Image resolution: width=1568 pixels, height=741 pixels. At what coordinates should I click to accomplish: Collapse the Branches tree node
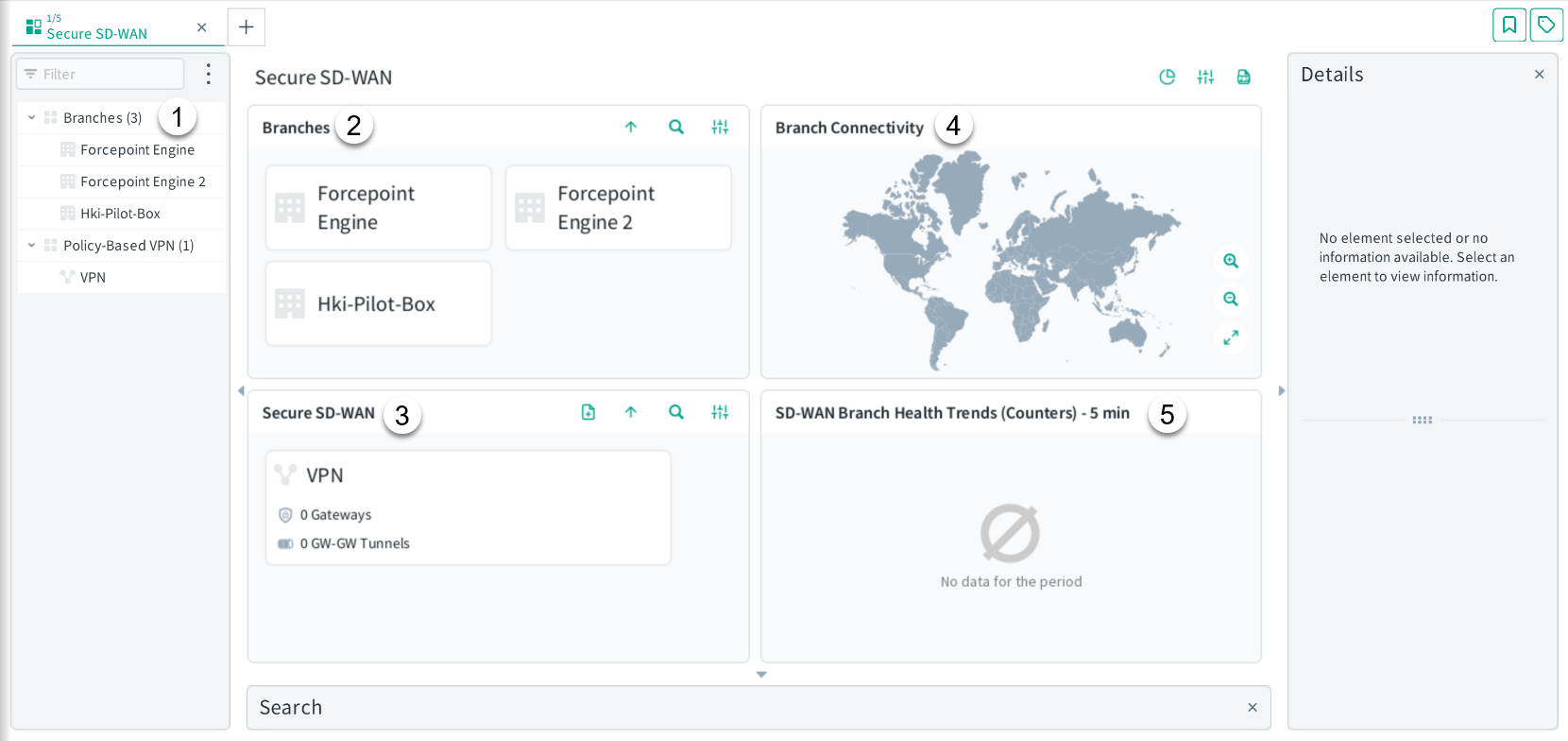[x=32, y=118]
